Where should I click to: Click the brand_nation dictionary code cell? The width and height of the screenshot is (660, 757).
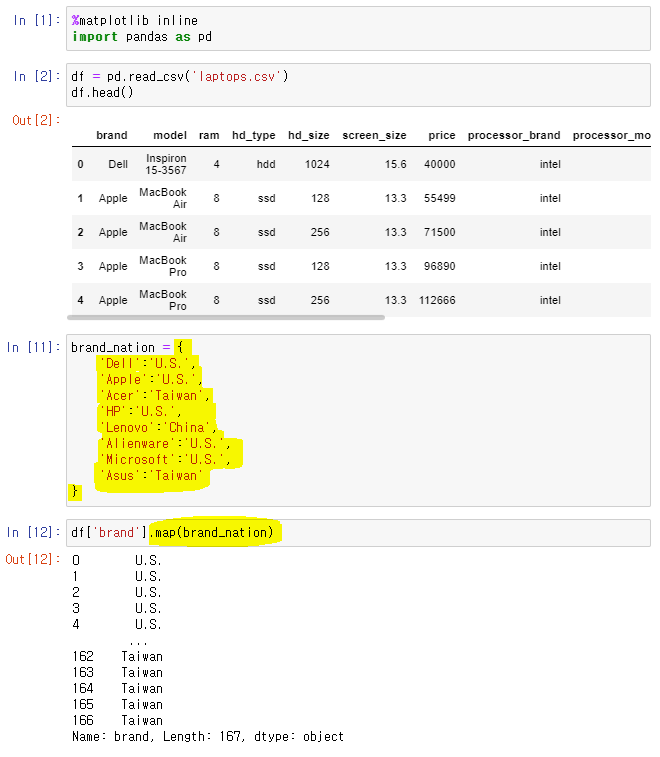(358, 420)
